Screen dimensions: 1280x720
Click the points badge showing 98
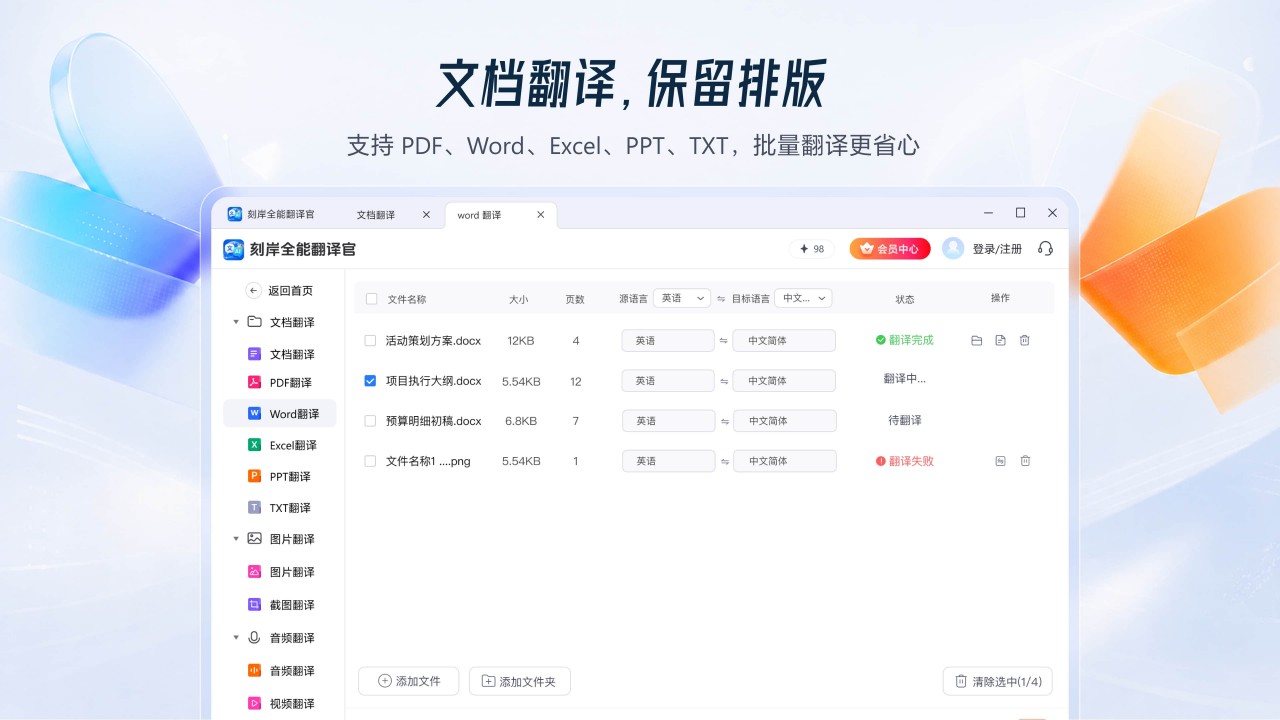(812, 249)
